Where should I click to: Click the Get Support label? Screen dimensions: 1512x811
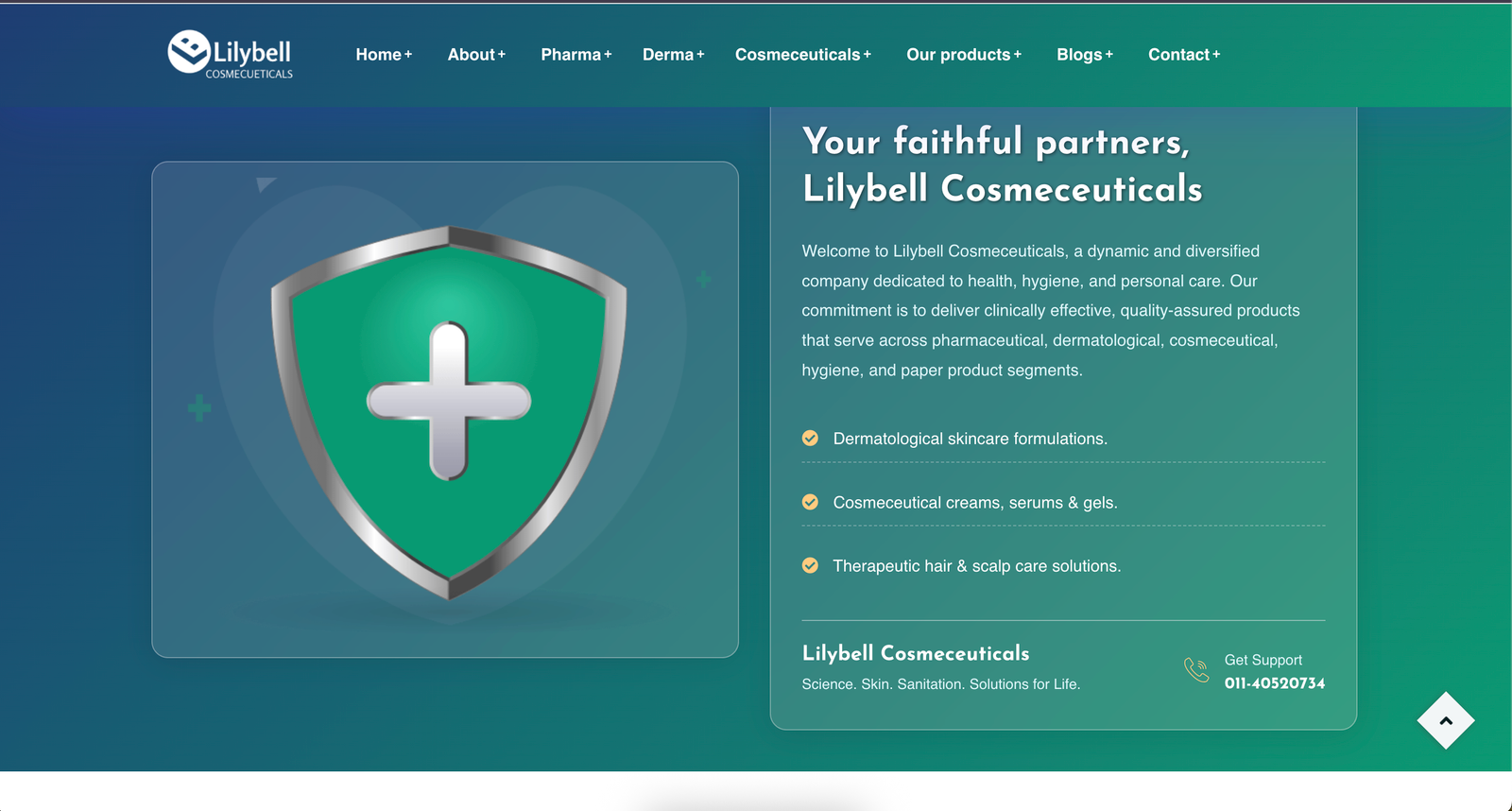[1263, 660]
